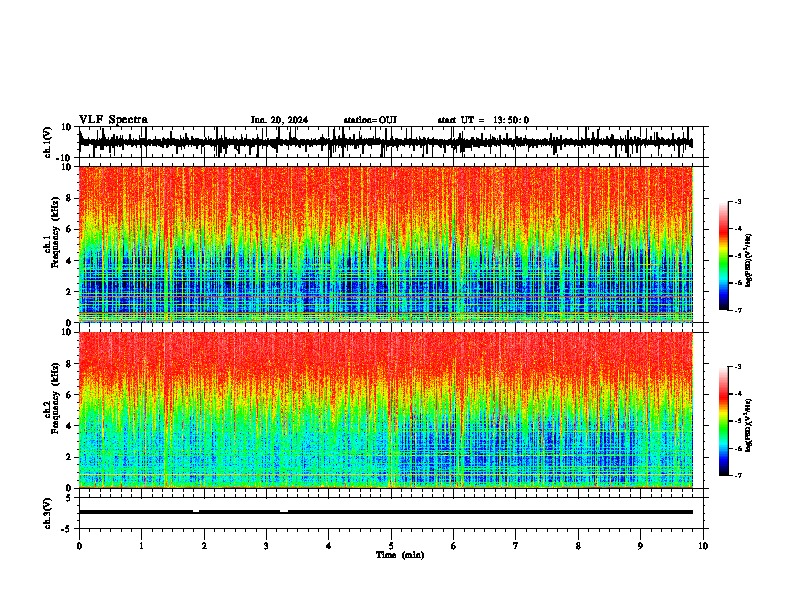
Task: Click the "ch.3(V)" axis label
Action: point(48,513)
